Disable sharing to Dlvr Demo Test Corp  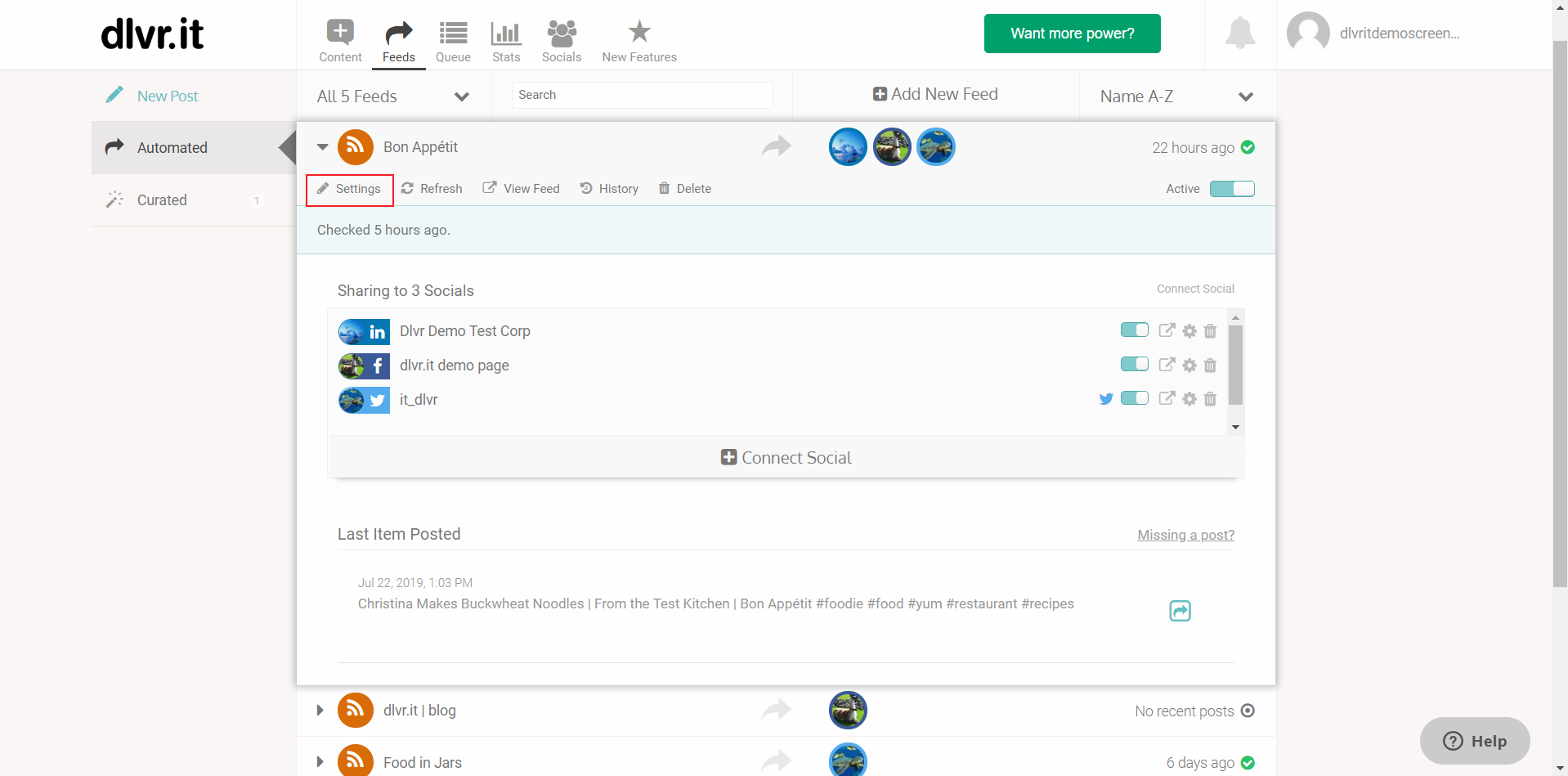click(x=1135, y=330)
